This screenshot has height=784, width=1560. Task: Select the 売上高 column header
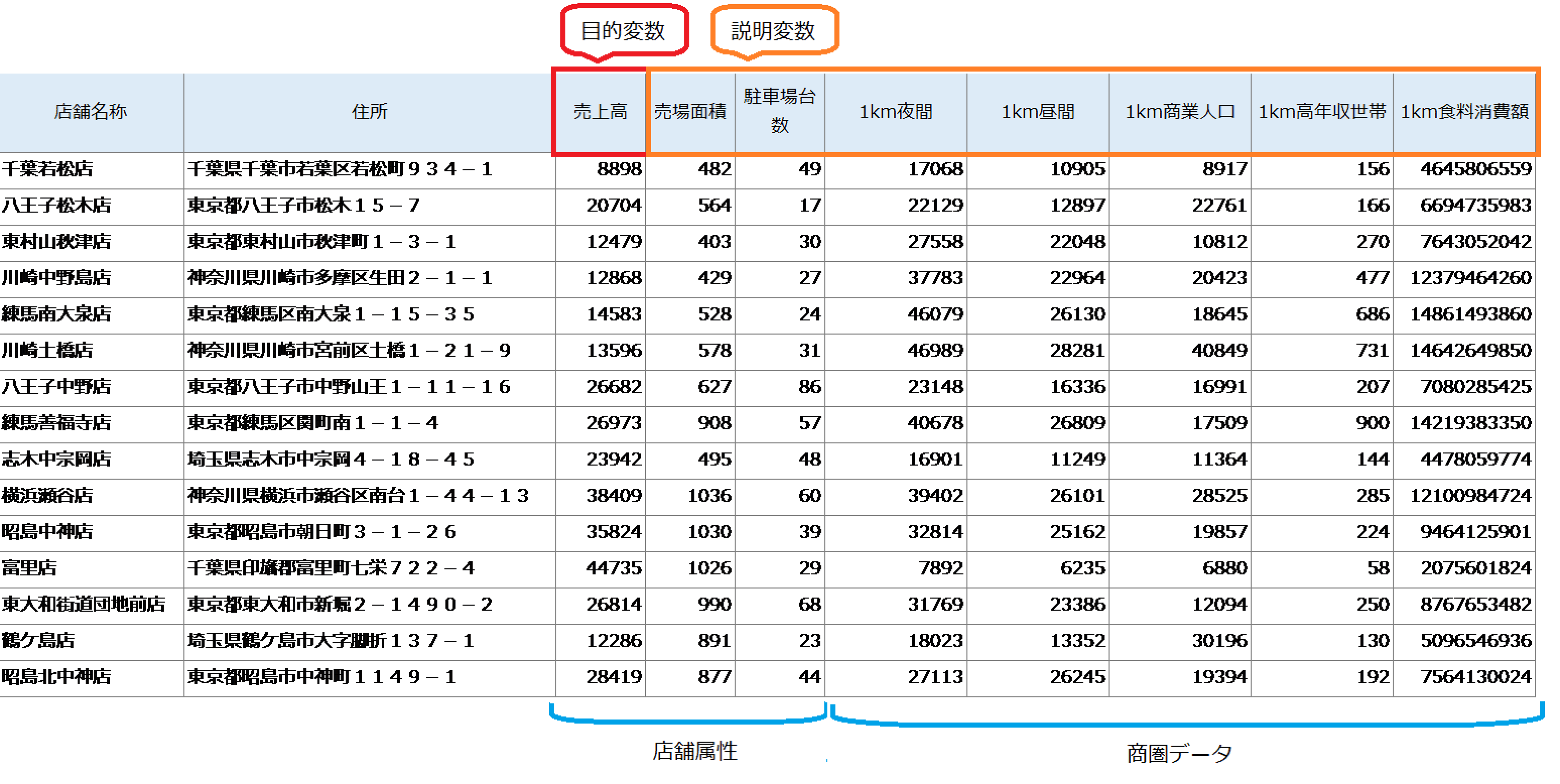[x=600, y=112]
